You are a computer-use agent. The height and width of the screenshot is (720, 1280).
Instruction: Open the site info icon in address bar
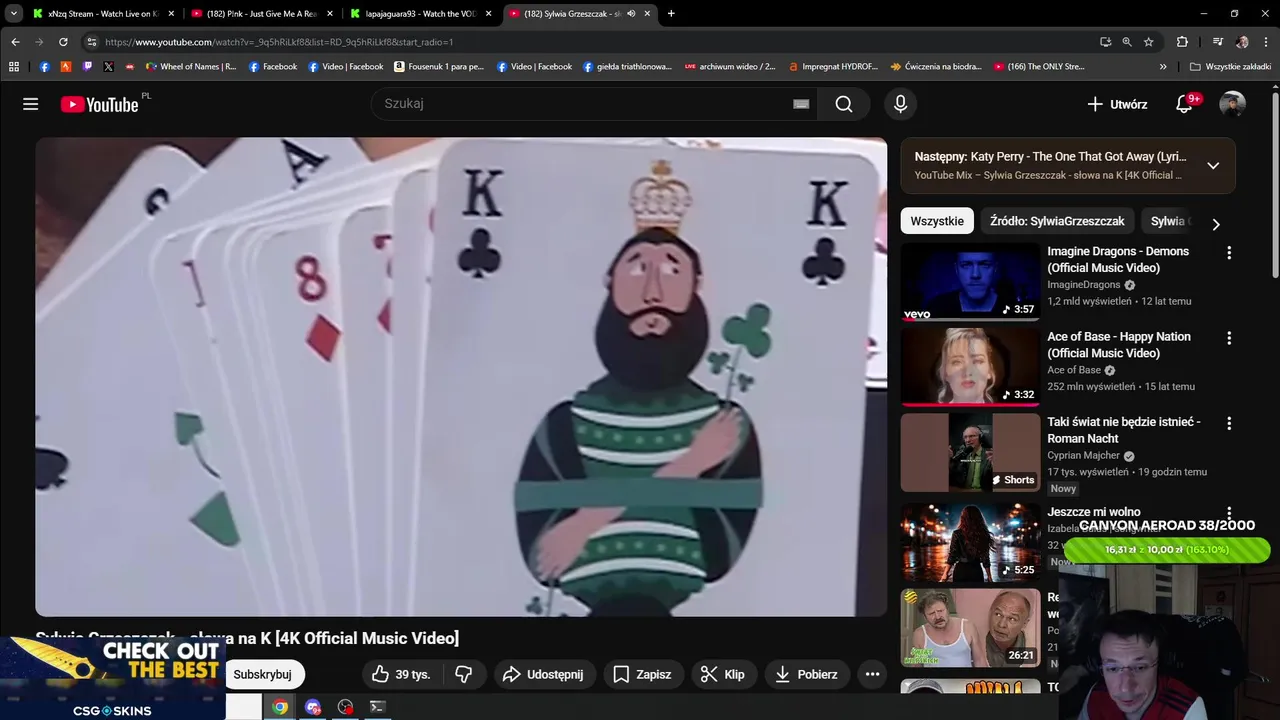point(91,42)
